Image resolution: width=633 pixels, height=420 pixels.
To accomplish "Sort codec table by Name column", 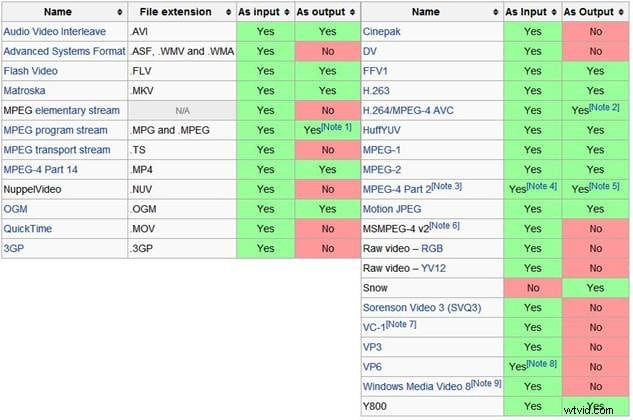I will (x=492, y=12).
